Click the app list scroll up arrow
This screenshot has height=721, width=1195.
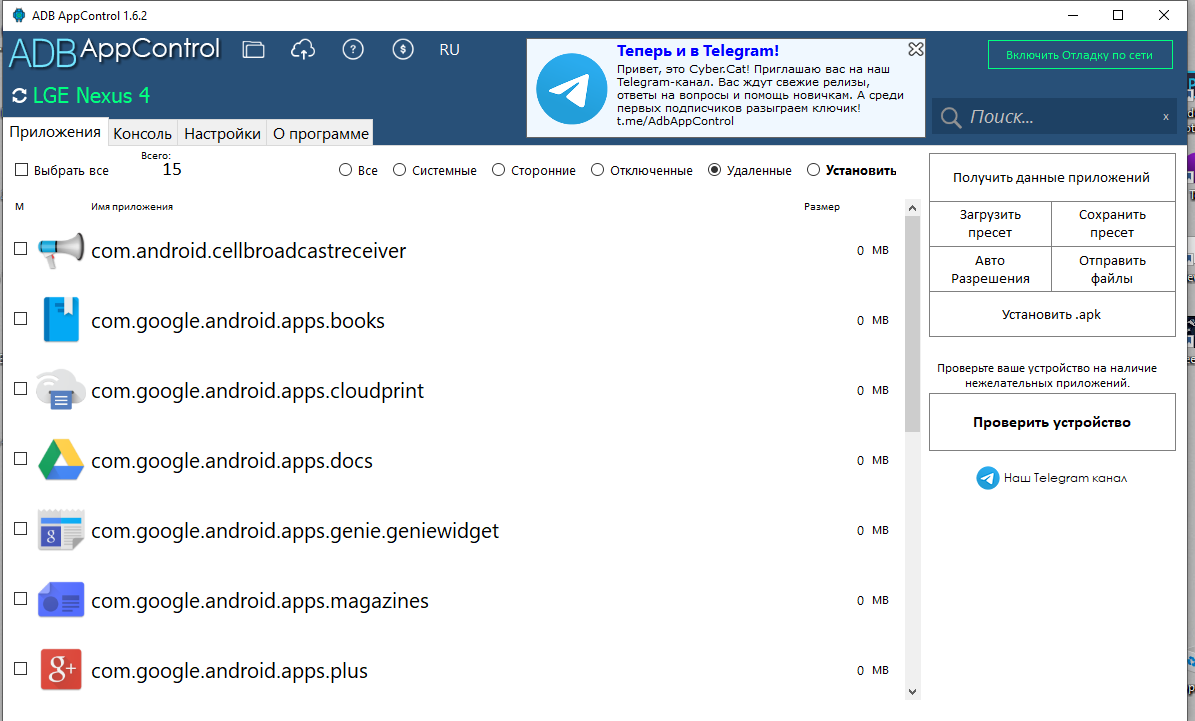click(912, 207)
